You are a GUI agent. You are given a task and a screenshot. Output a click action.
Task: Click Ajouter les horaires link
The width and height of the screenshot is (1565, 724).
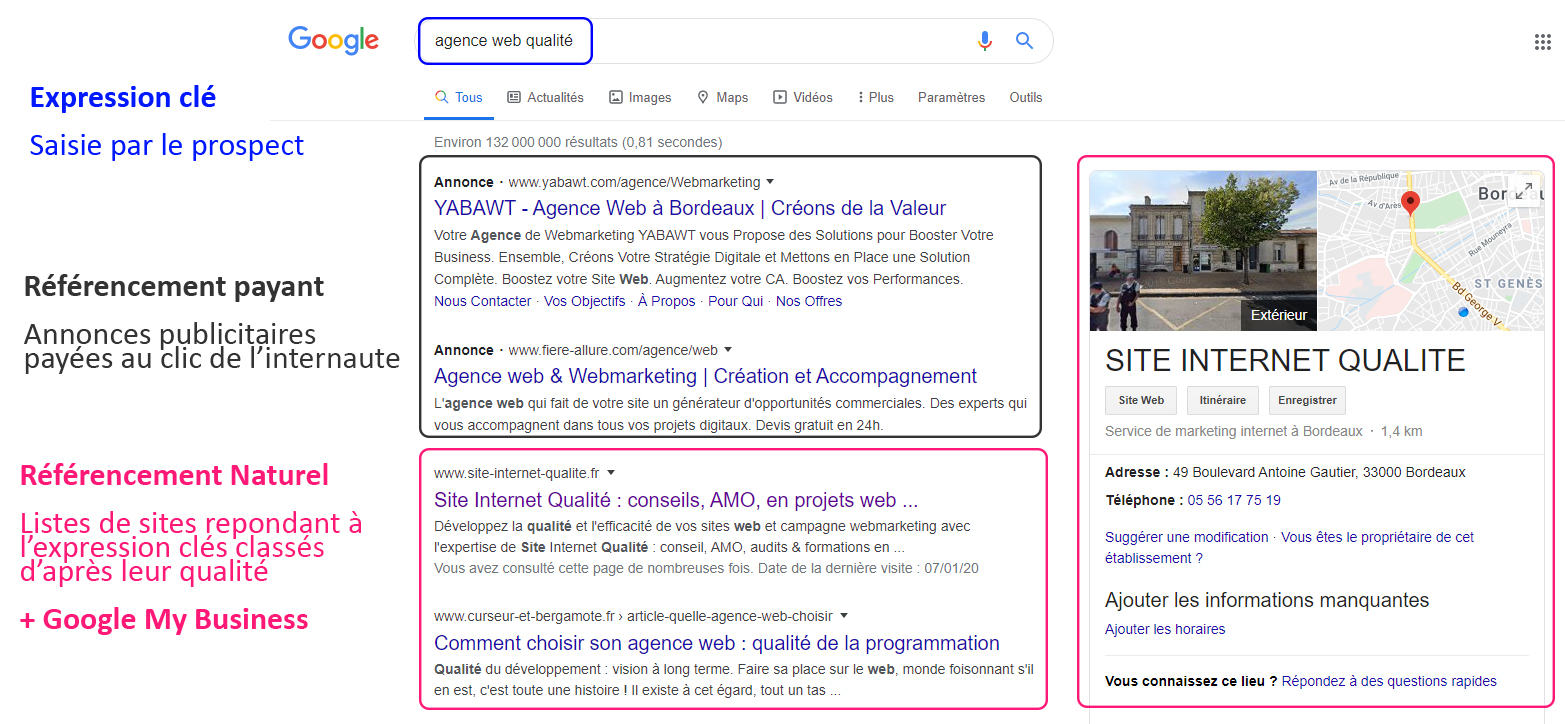(x=1165, y=629)
